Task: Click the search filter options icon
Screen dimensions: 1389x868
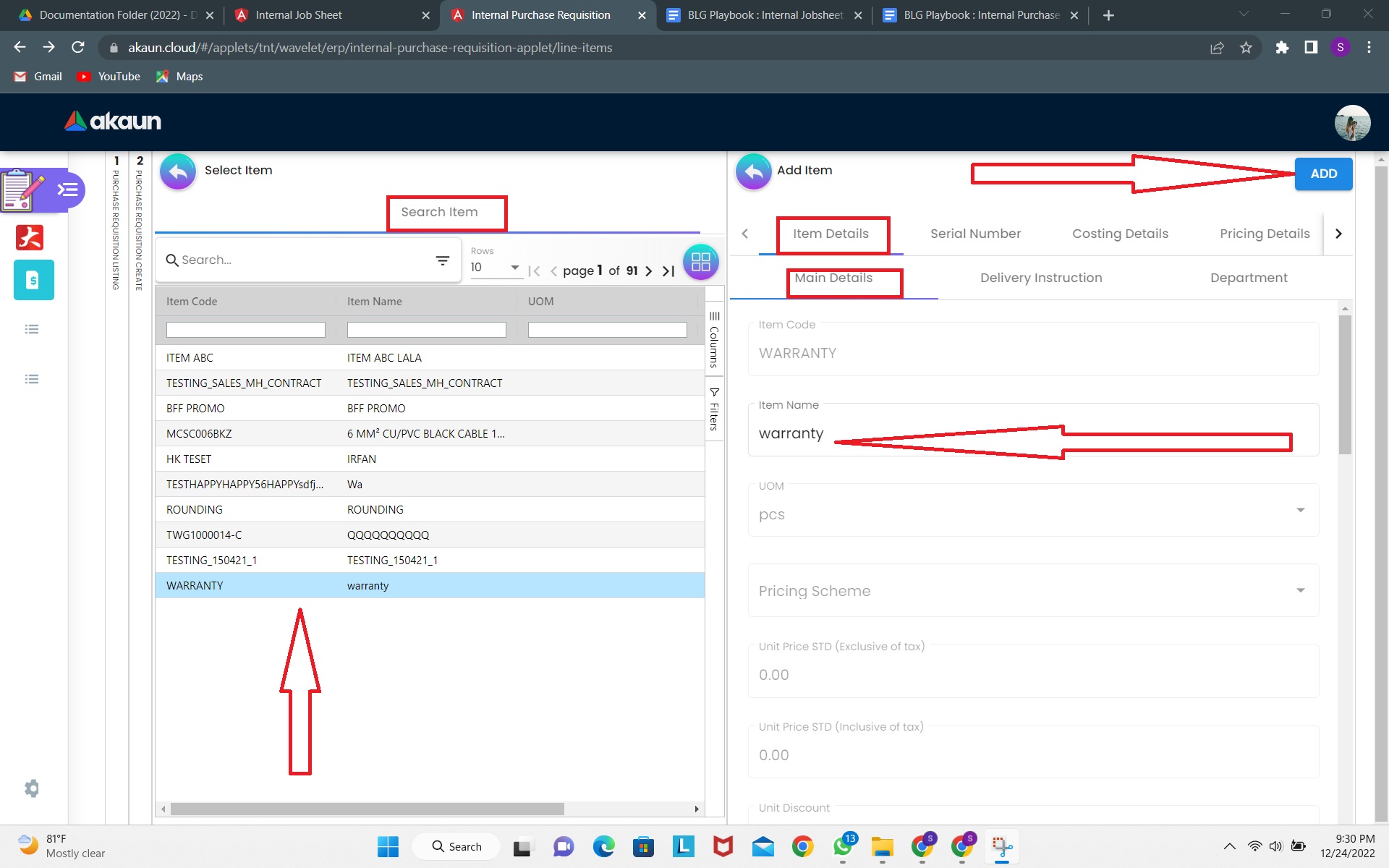Action: pyautogui.click(x=443, y=260)
